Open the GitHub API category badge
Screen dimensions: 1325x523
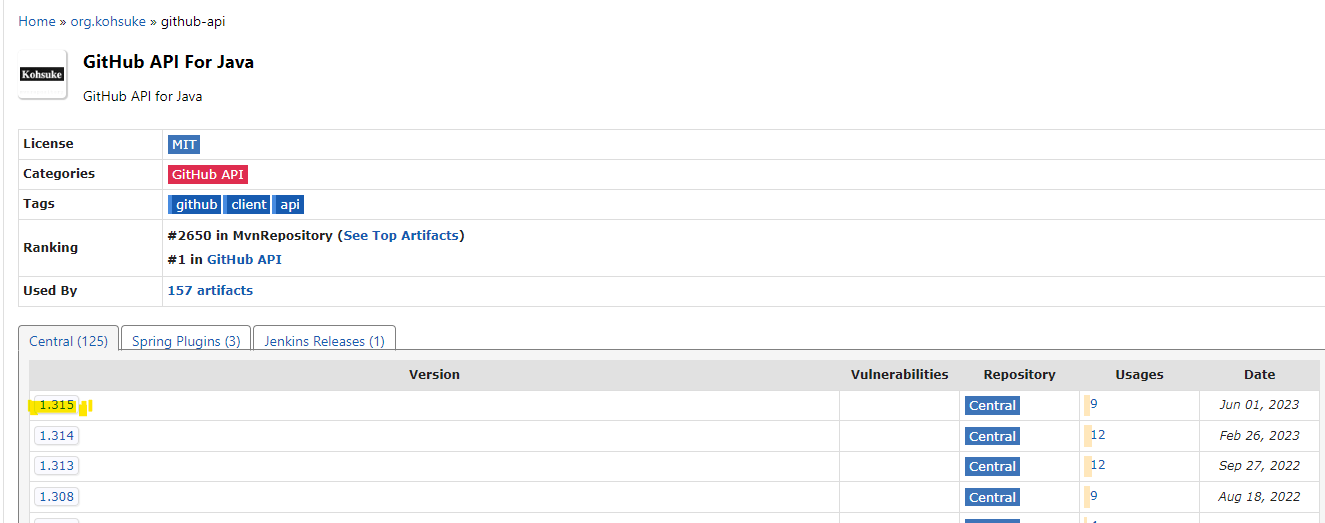(x=207, y=174)
